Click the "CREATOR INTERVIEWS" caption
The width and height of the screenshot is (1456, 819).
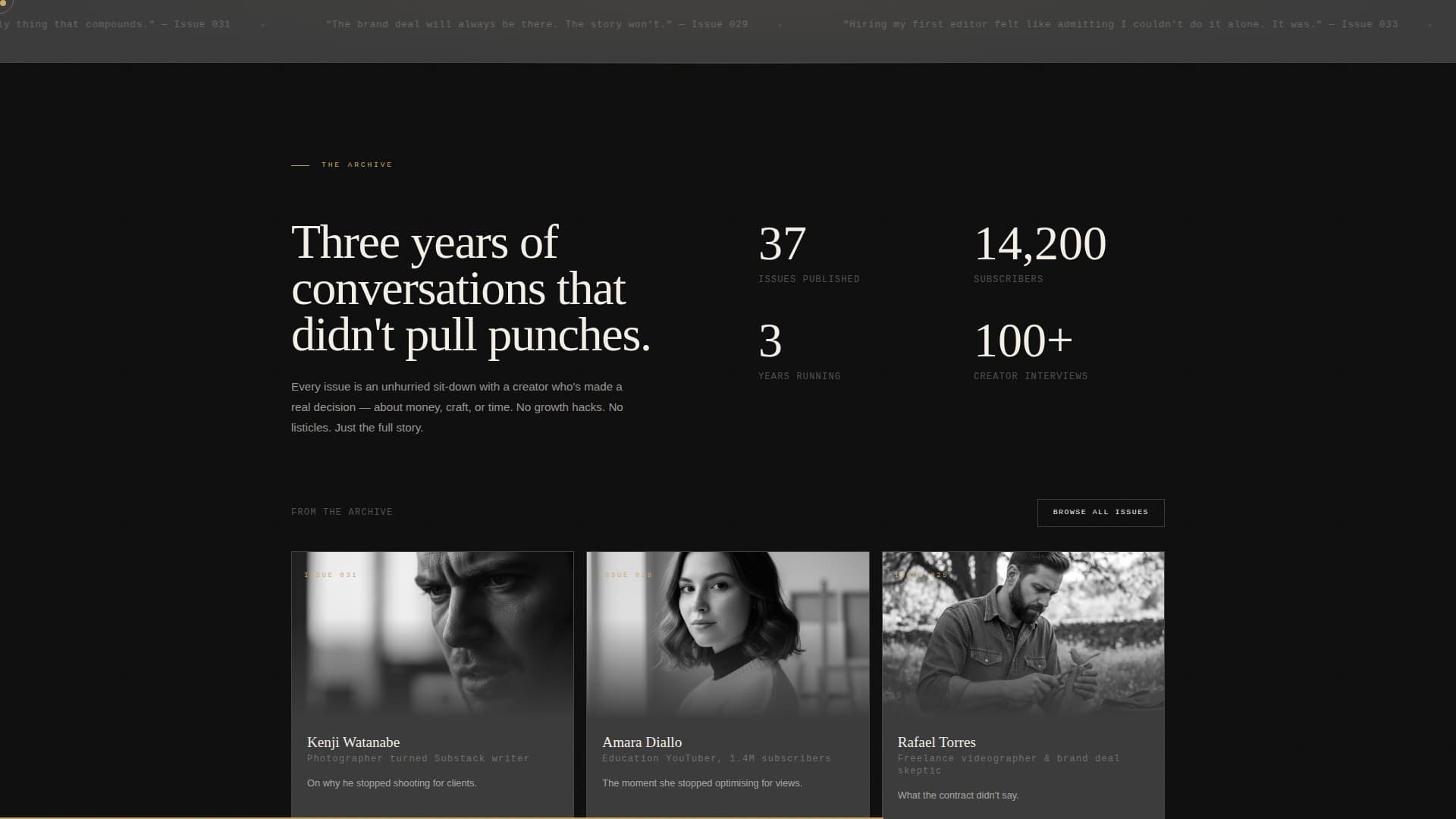pyautogui.click(x=1031, y=376)
